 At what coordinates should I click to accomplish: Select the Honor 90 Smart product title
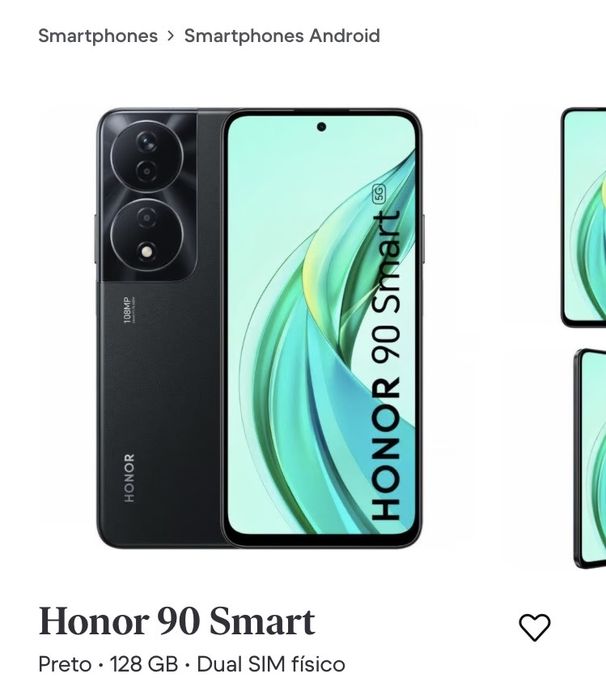177,621
